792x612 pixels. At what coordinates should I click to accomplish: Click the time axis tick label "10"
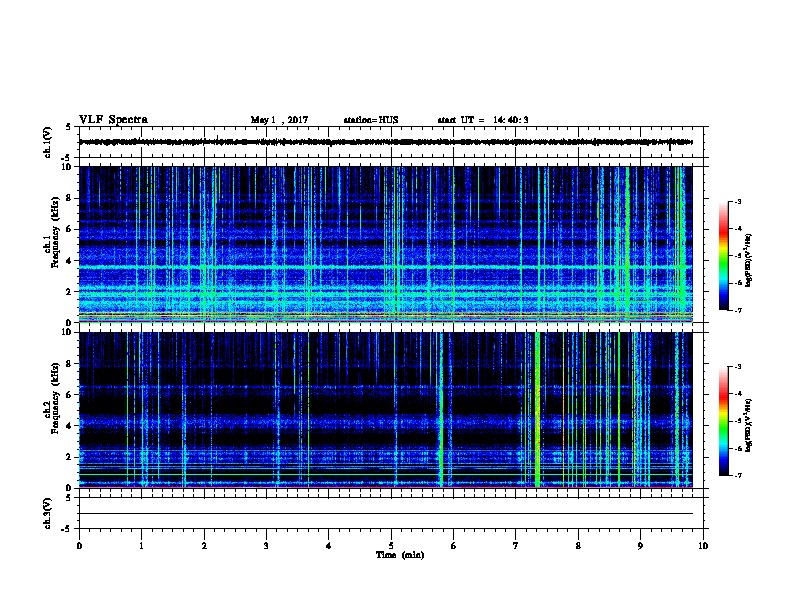[x=703, y=546]
